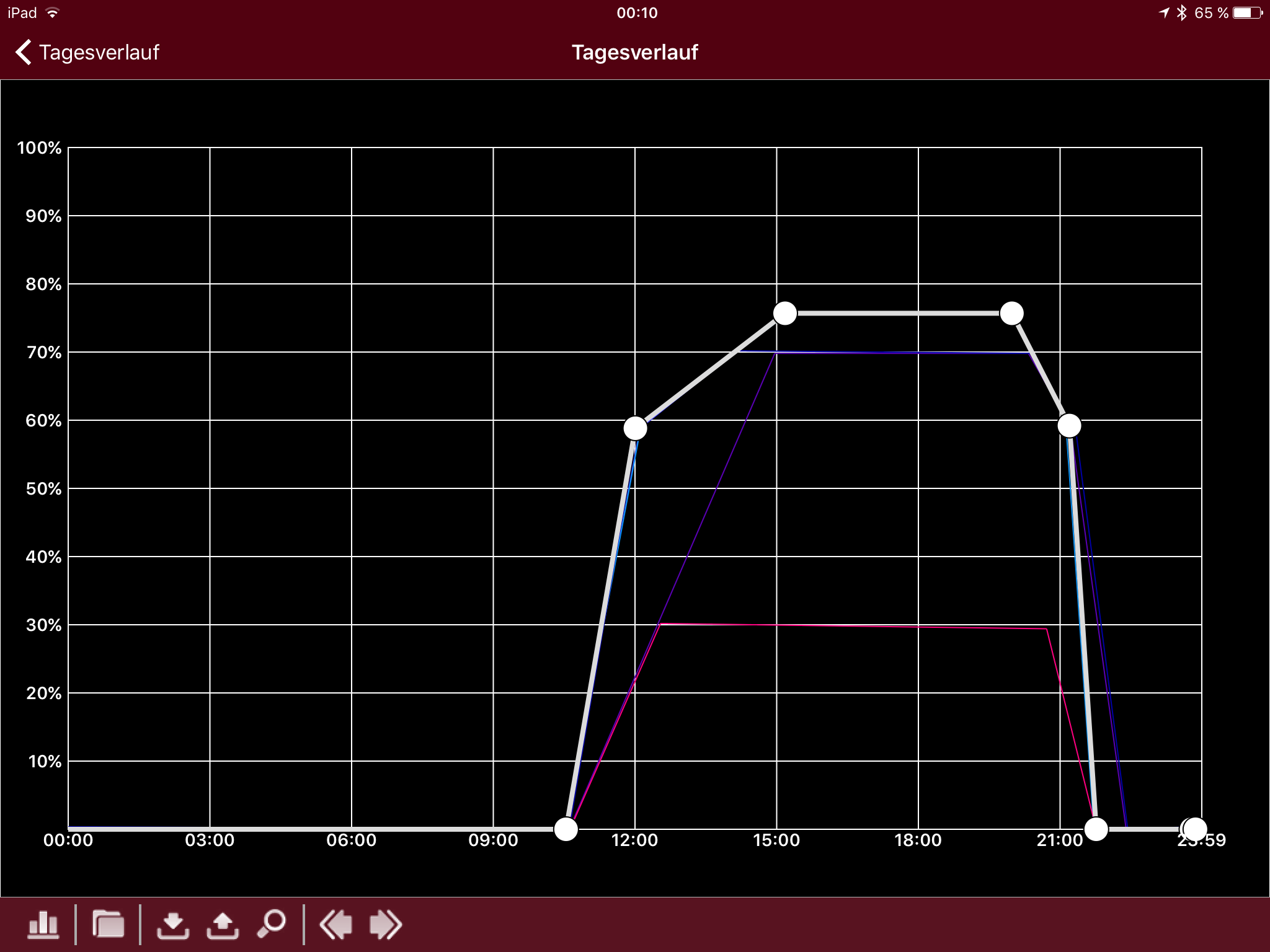
Task: Tap the battery indicator in status bar
Action: tap(1246, 13)
